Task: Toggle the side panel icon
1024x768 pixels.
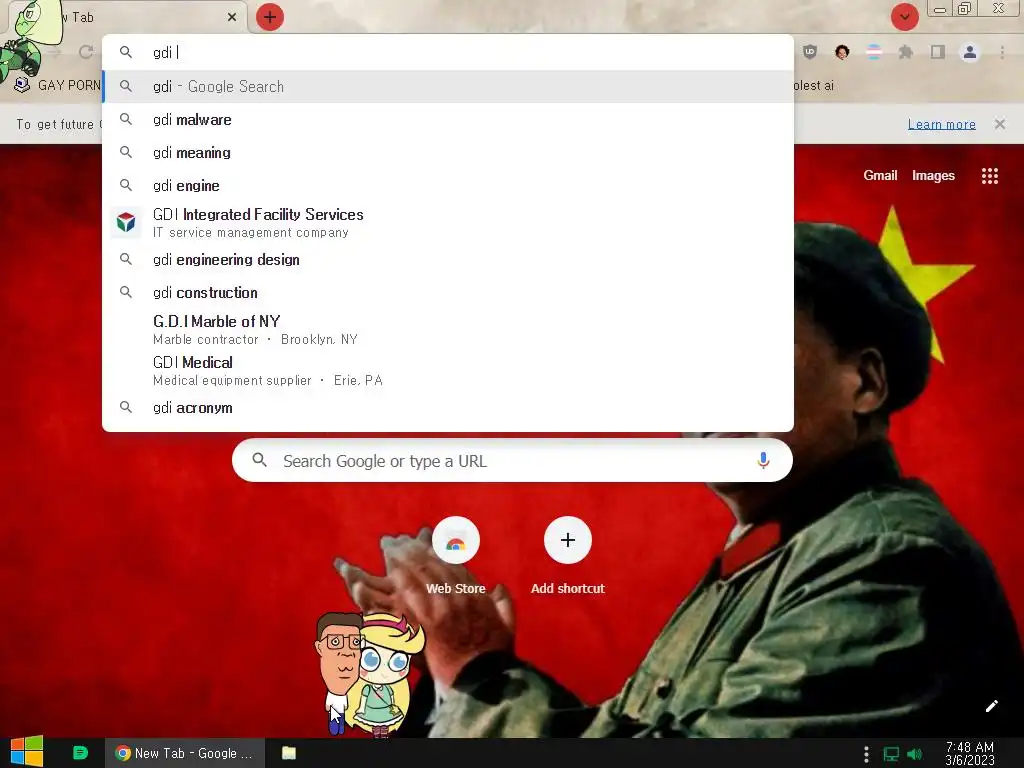Action: point(938,52)
